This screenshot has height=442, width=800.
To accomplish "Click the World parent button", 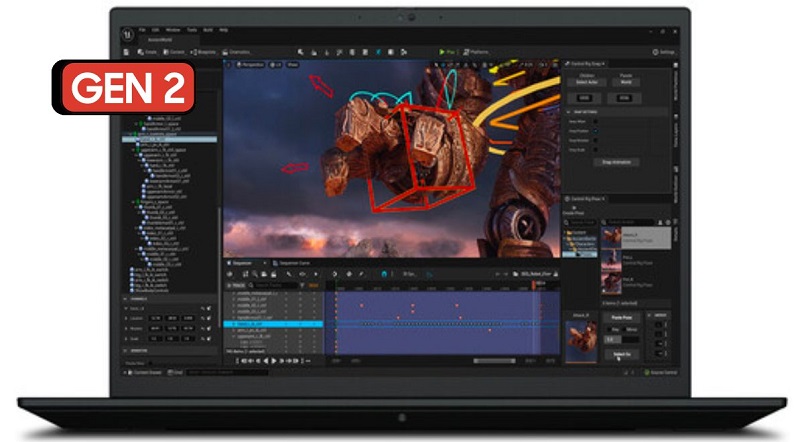I will (x=626, y=82).
